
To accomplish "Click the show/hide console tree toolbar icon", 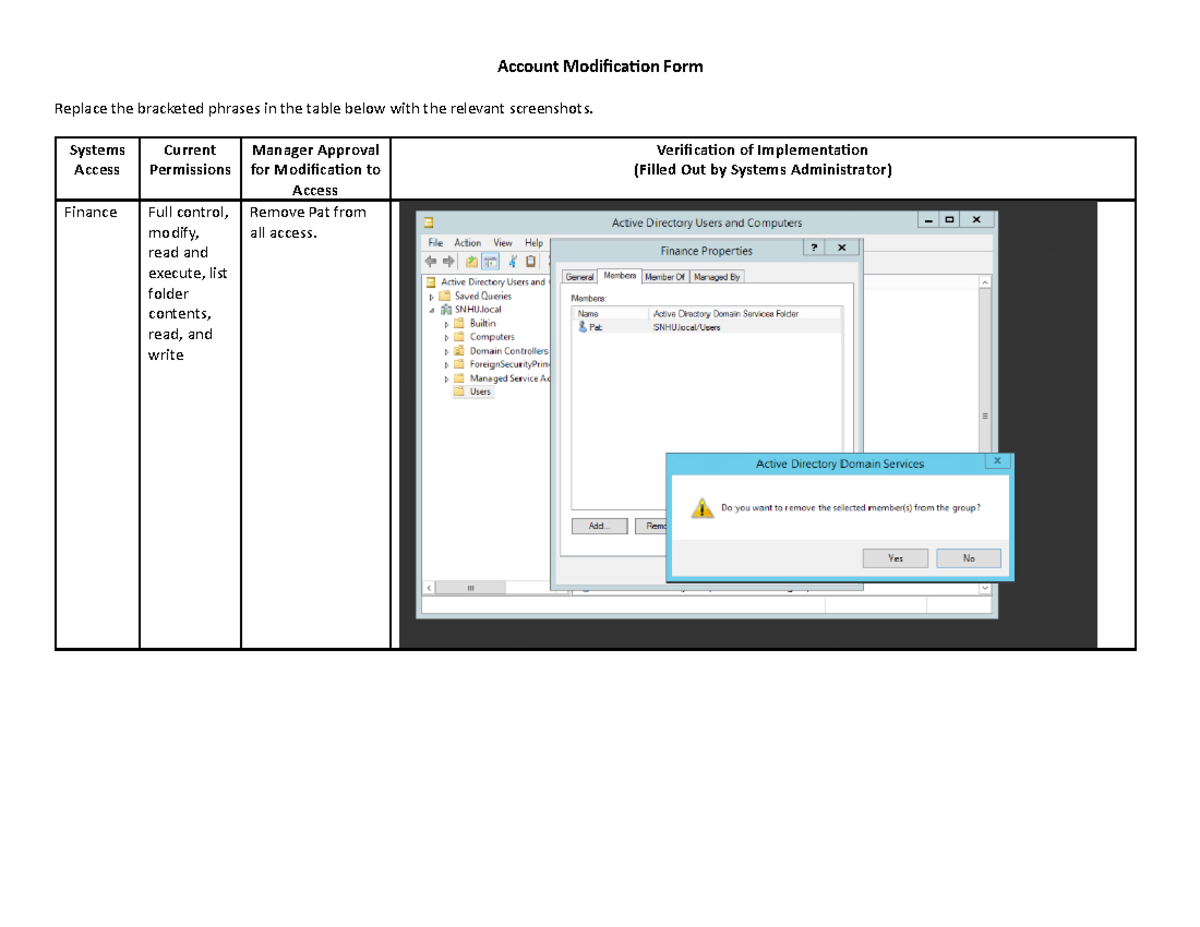I will [x=491, y=262].
